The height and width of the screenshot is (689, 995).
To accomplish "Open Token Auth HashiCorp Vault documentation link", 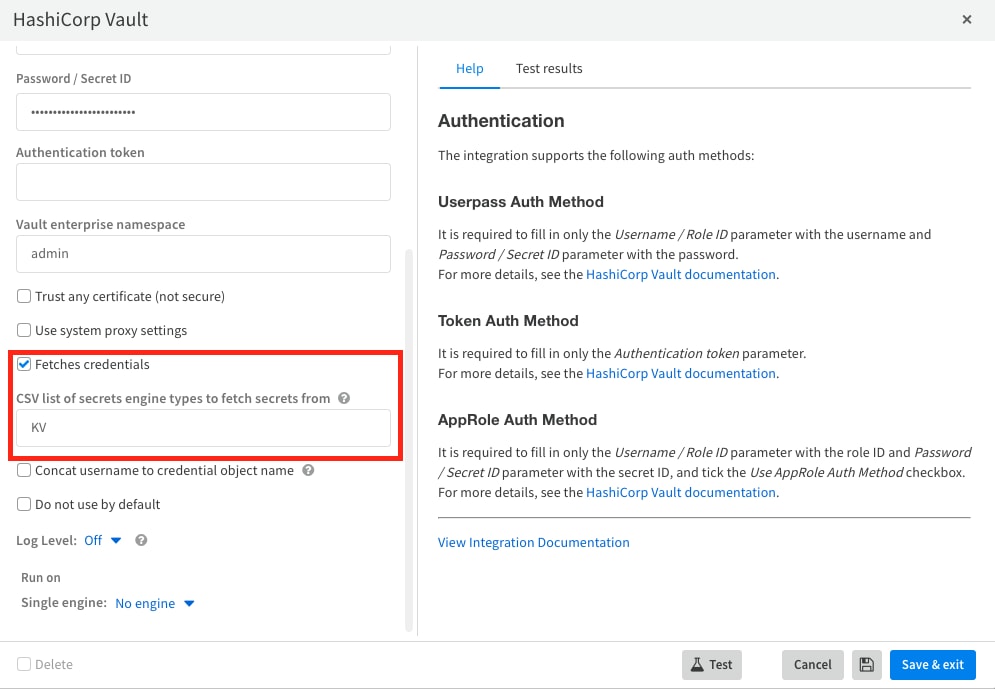I will (x=680, y=374).
